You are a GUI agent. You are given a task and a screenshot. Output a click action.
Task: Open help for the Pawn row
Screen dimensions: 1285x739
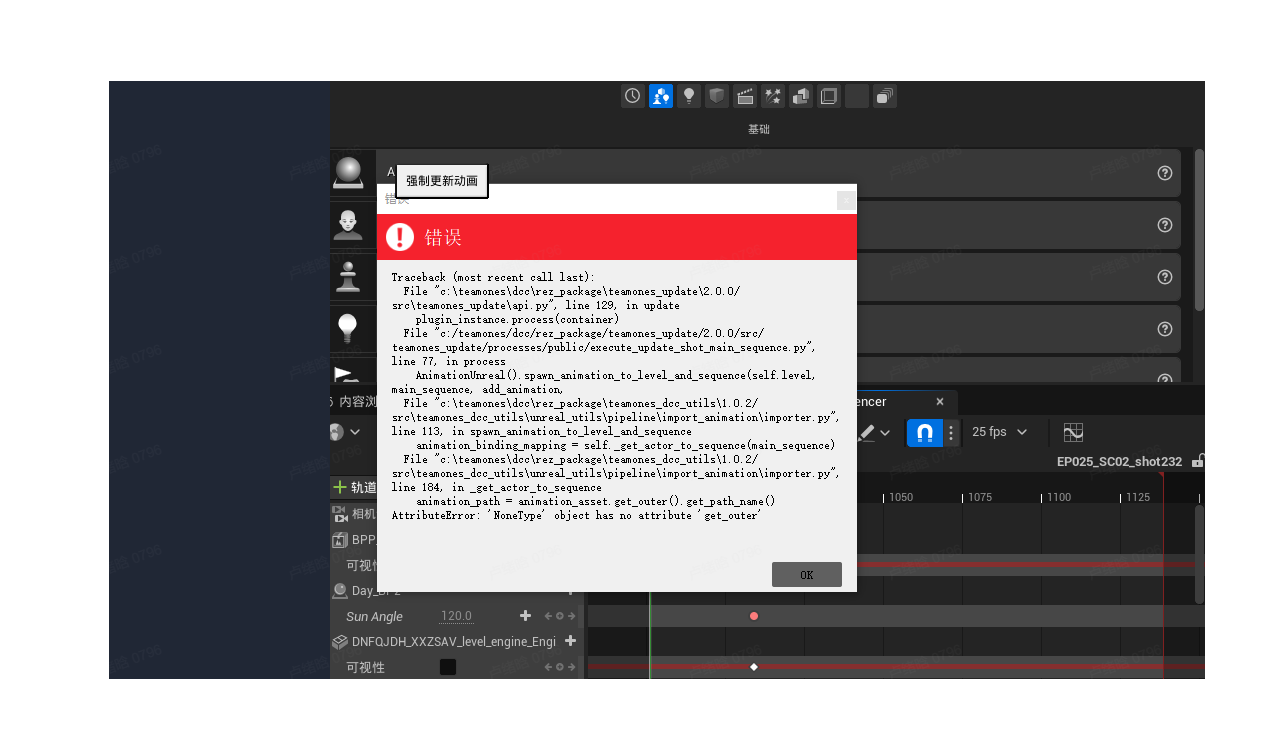1164,277
